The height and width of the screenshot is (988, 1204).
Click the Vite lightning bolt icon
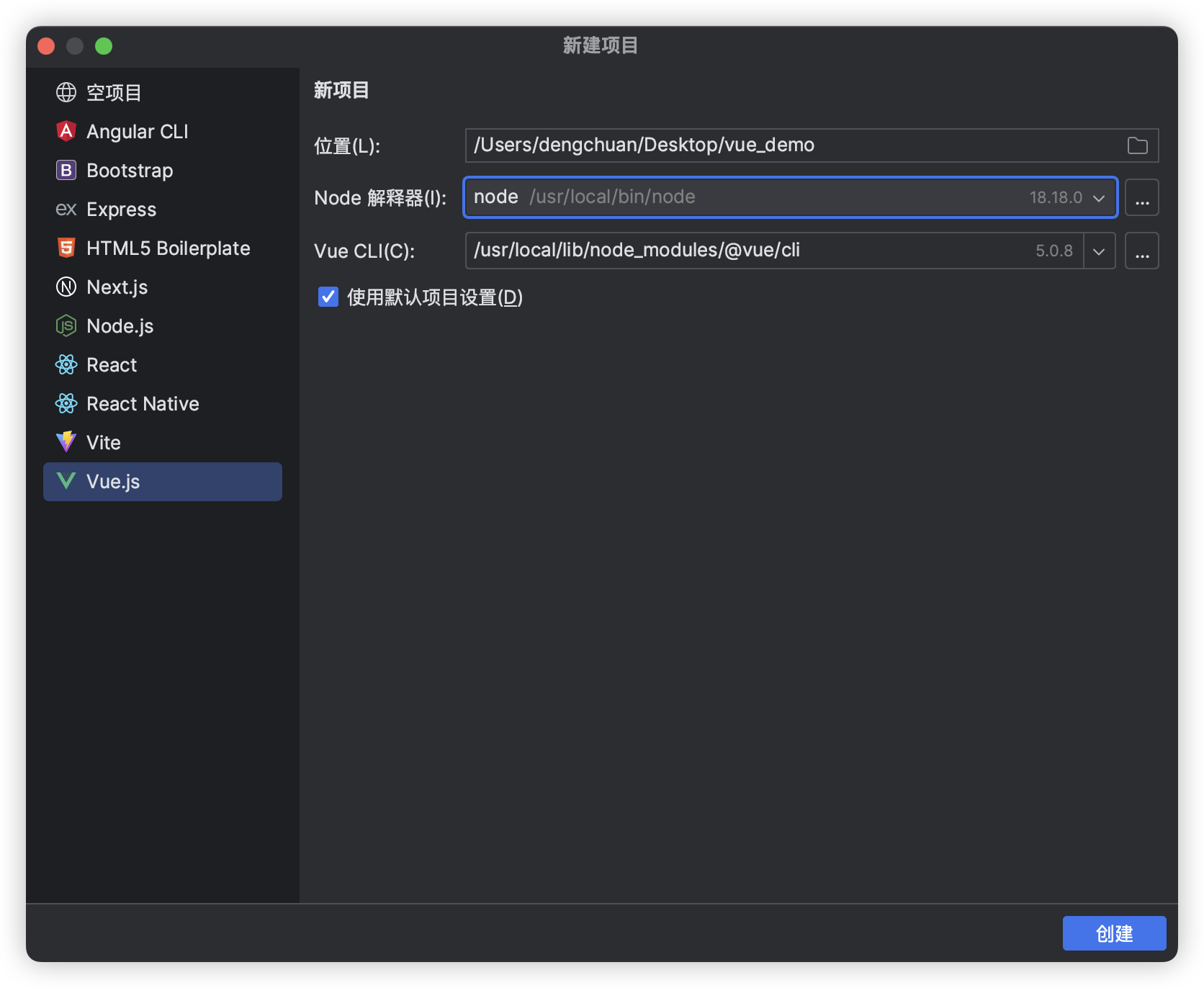66,442
